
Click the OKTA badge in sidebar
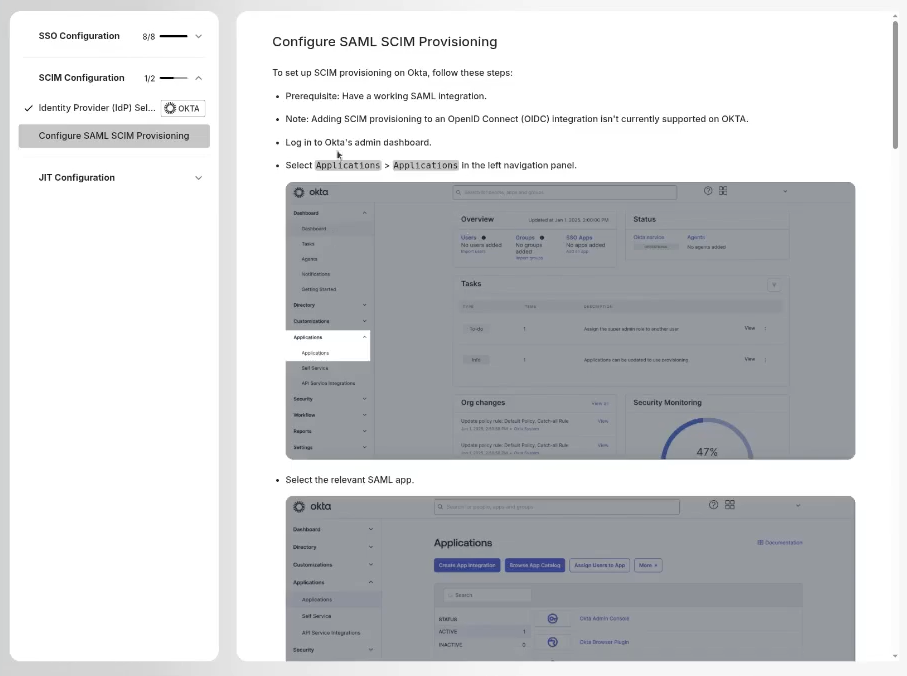[183, 108]
